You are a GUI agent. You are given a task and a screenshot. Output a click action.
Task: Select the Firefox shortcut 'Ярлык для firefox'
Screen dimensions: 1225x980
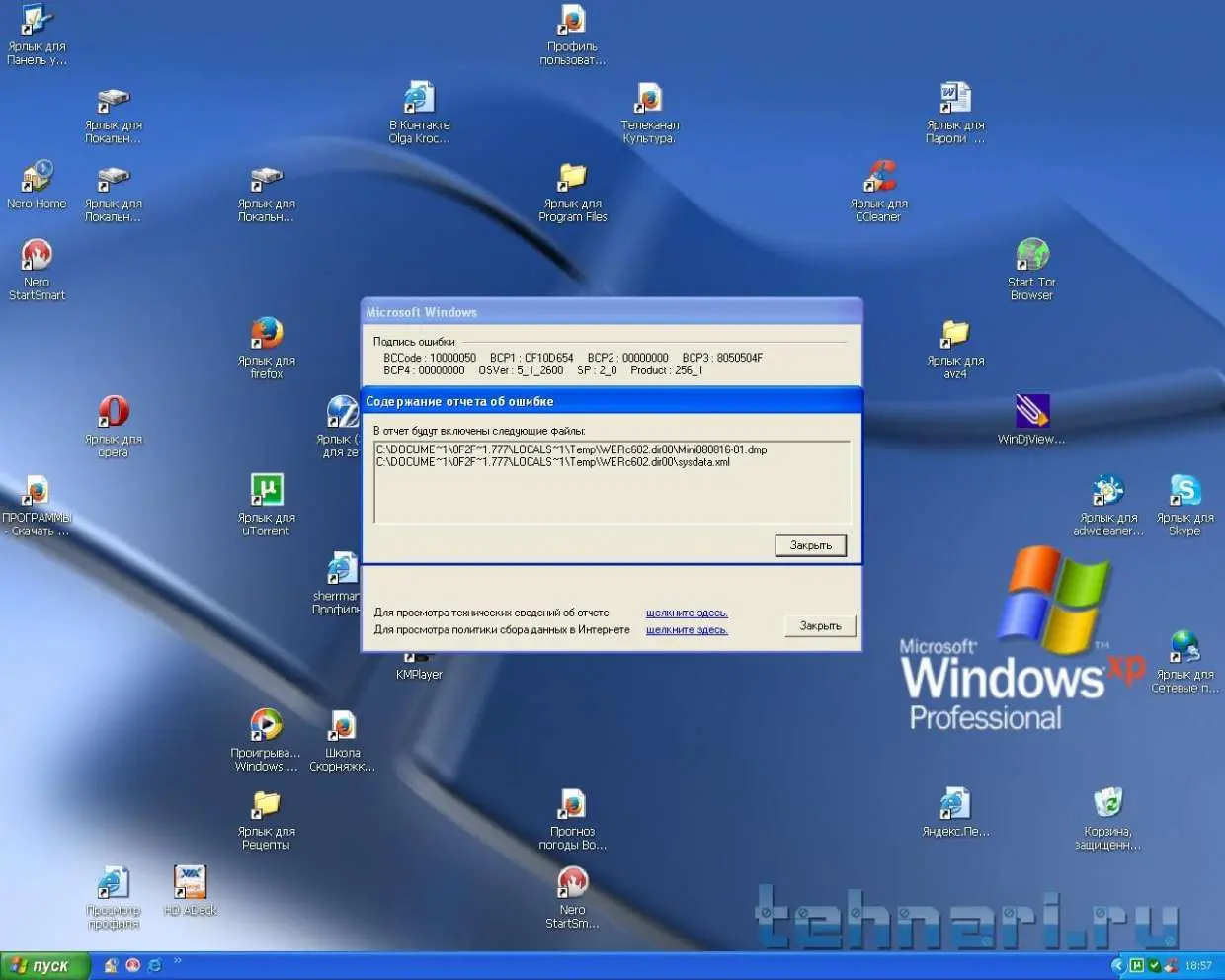click(267, 348)
